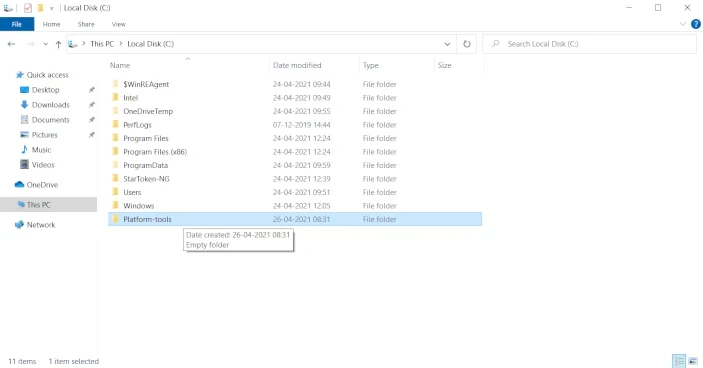Select the Program Files folder

295,138
